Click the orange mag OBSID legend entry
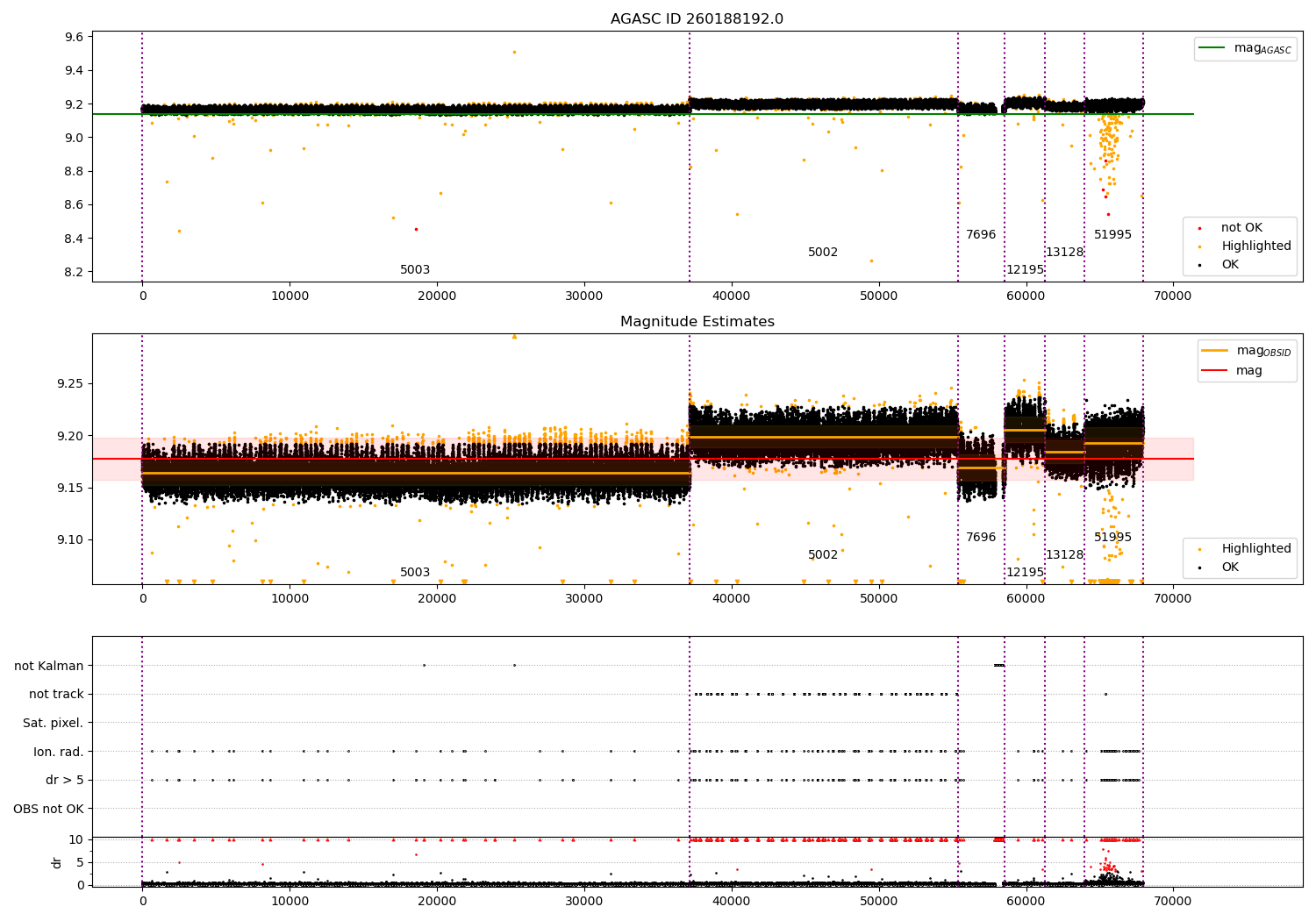 tap(1246, 351)
